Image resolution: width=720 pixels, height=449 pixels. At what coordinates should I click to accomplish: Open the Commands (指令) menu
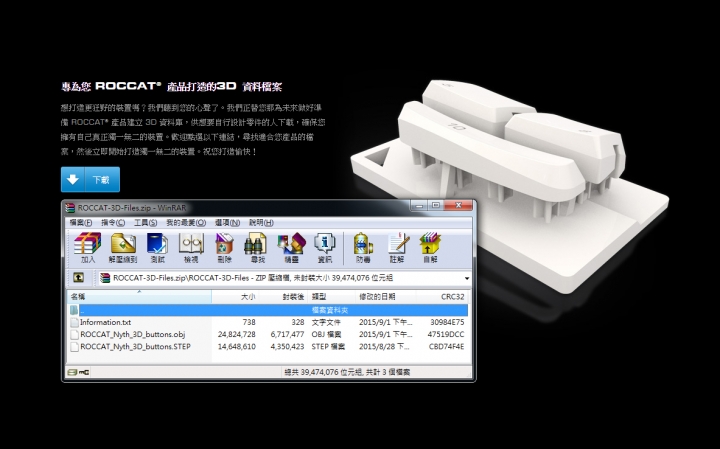(x=113, y=223)
